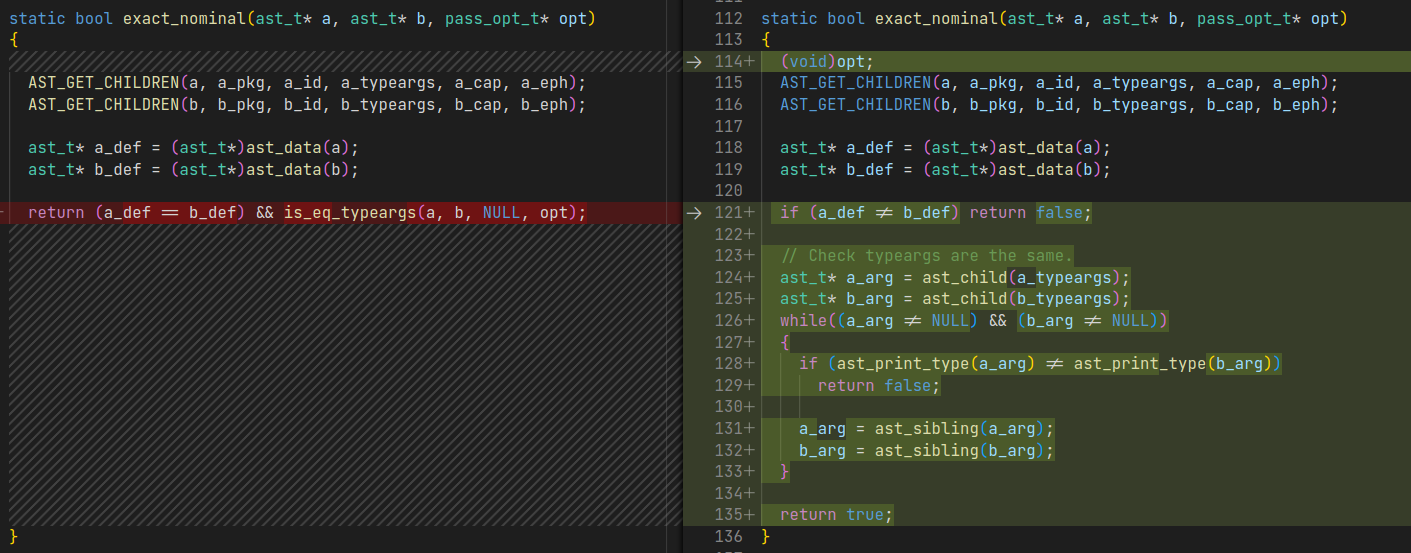Click line number 136 in the gutter
This screenshot has height=553, width=1411.
click(730, 537)
